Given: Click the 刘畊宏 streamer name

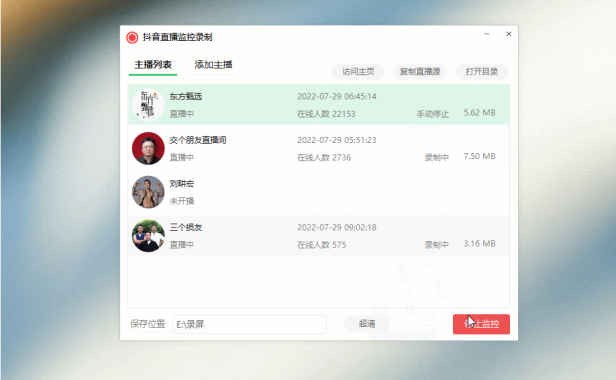Looking at the screenshot, I should tap(182, 184).
